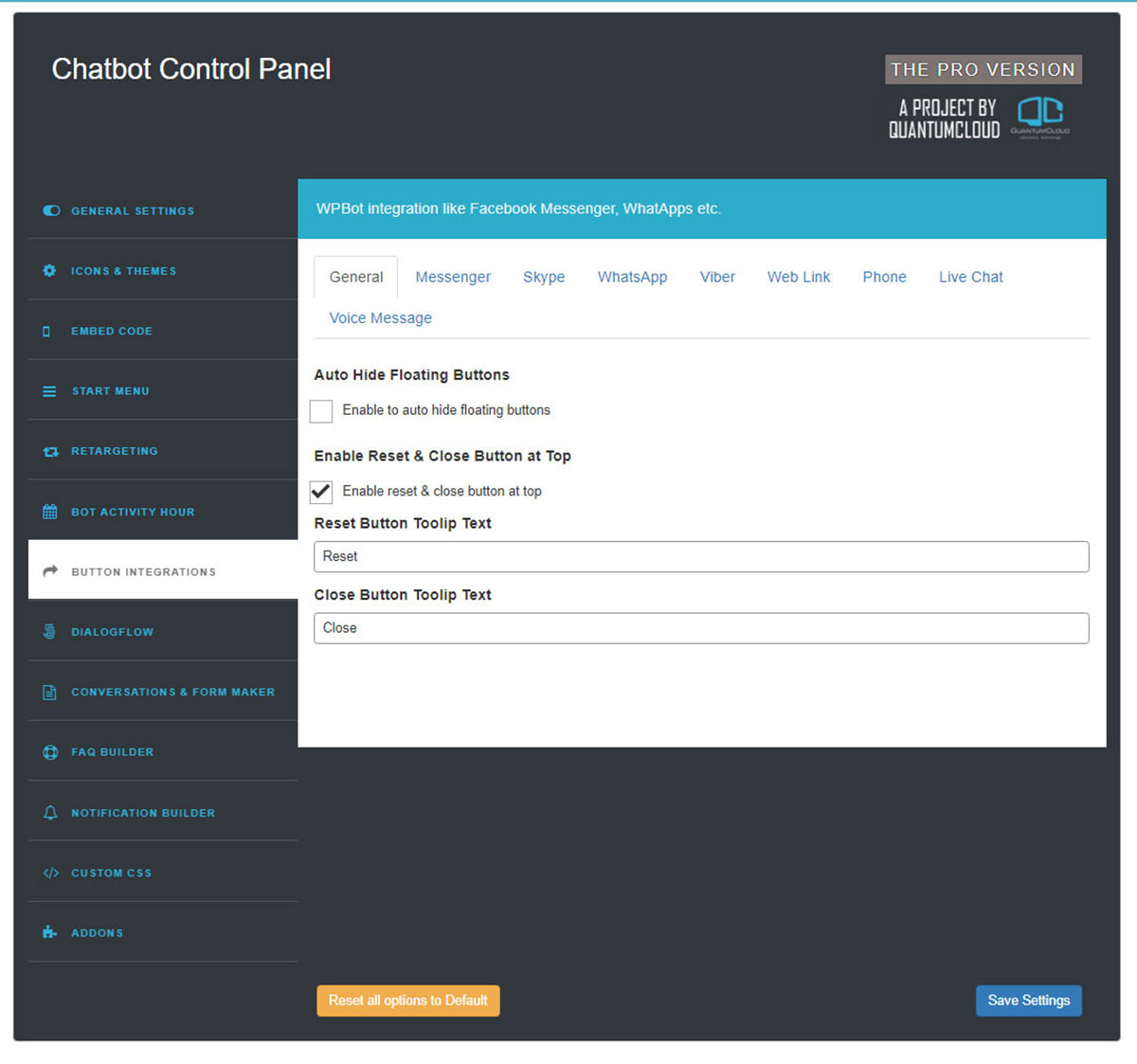Image resolution: width=1137 pixels, height=1064 pixels.
Task: Go to FAQ Builder
Action: pos(163,752)
